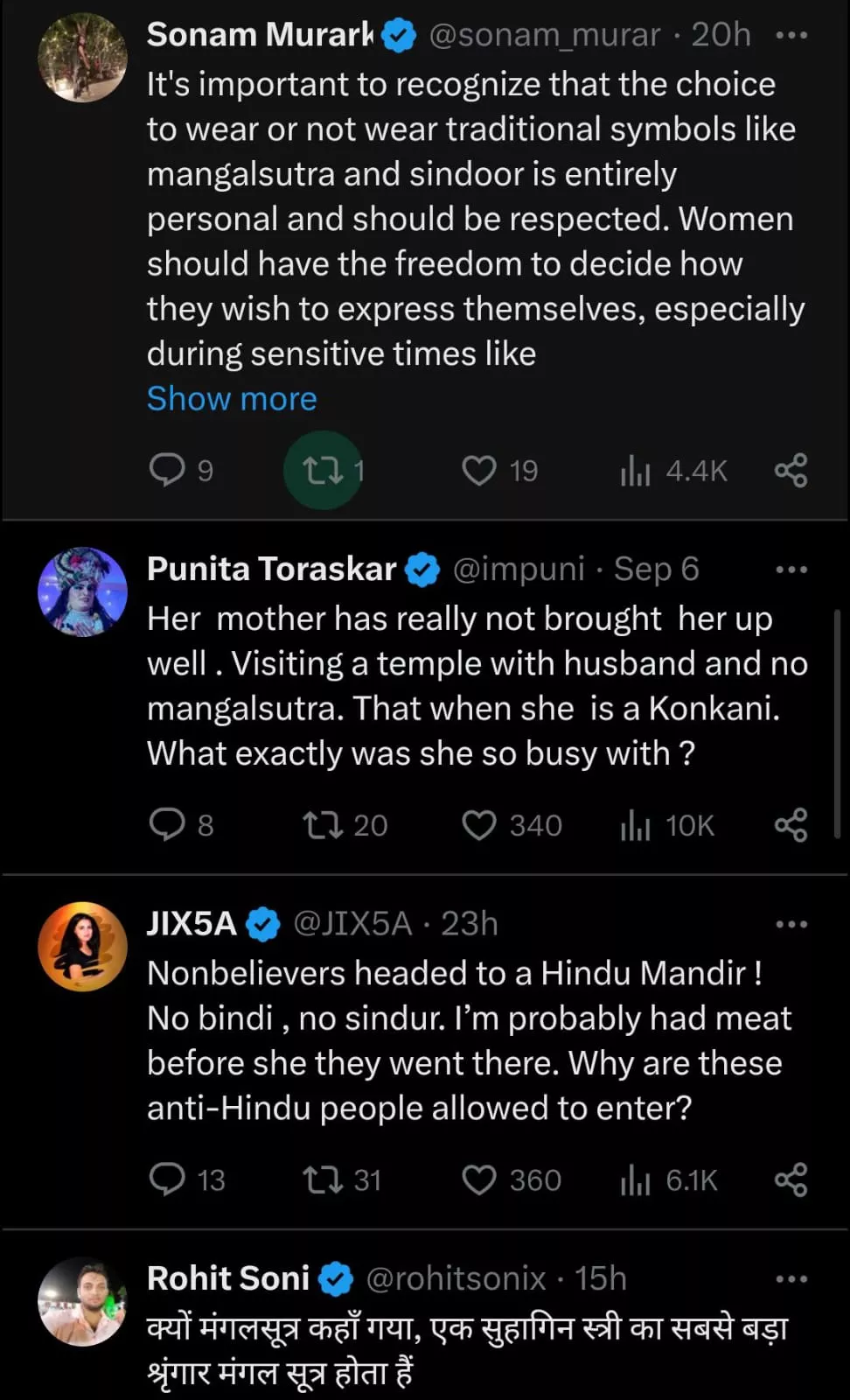
Task: Like JIX5A's tweet with 360 likes
Action: click(x=479, y=1179)
